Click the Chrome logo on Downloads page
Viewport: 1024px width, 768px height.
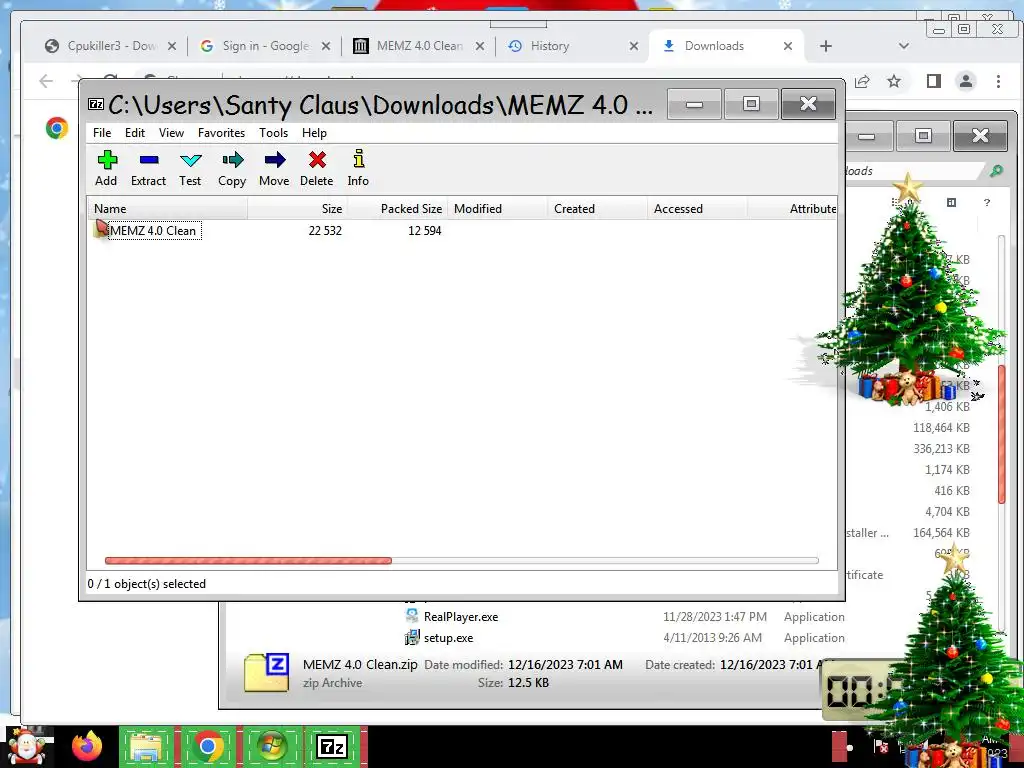pyautogui.click(x=57, y=128)
